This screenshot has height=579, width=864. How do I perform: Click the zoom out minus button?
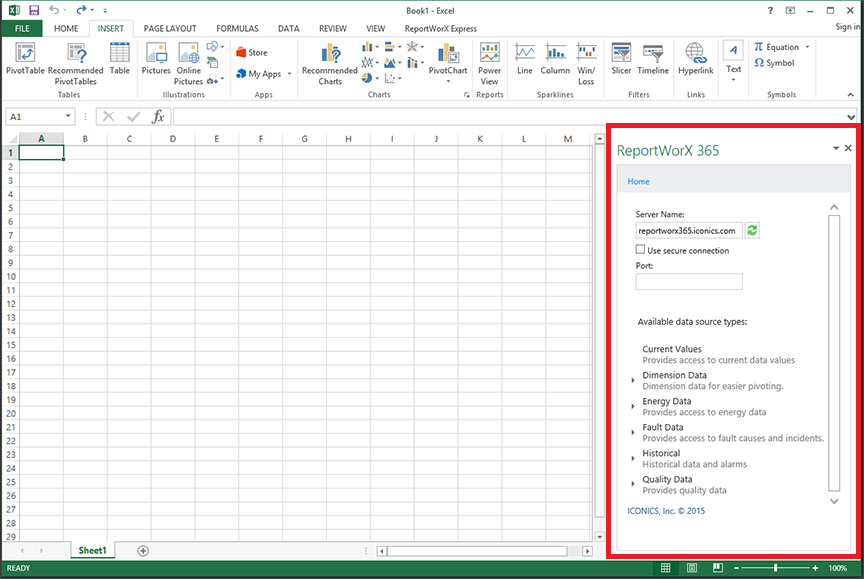(736, 567)
